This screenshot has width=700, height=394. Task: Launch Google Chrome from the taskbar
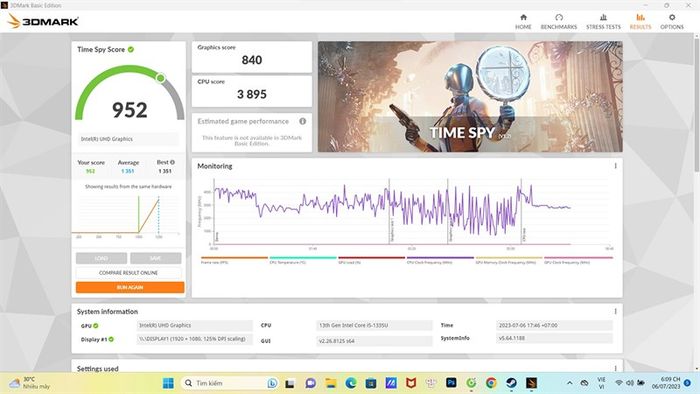(x=491, y=383)
